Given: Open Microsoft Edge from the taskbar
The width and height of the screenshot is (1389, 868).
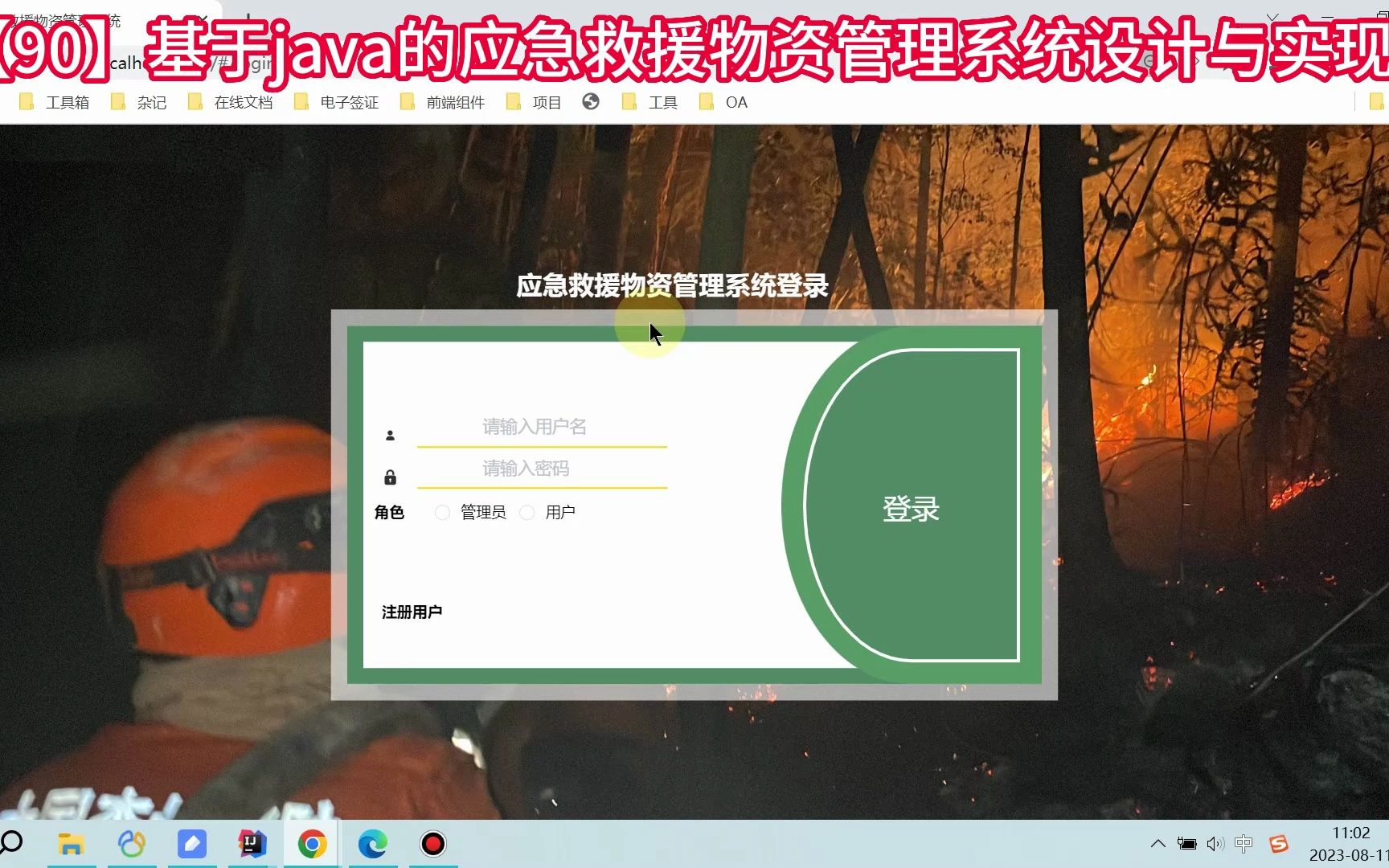Looking at the screenshot, I should pyautogui.click(x=373, y=844).
